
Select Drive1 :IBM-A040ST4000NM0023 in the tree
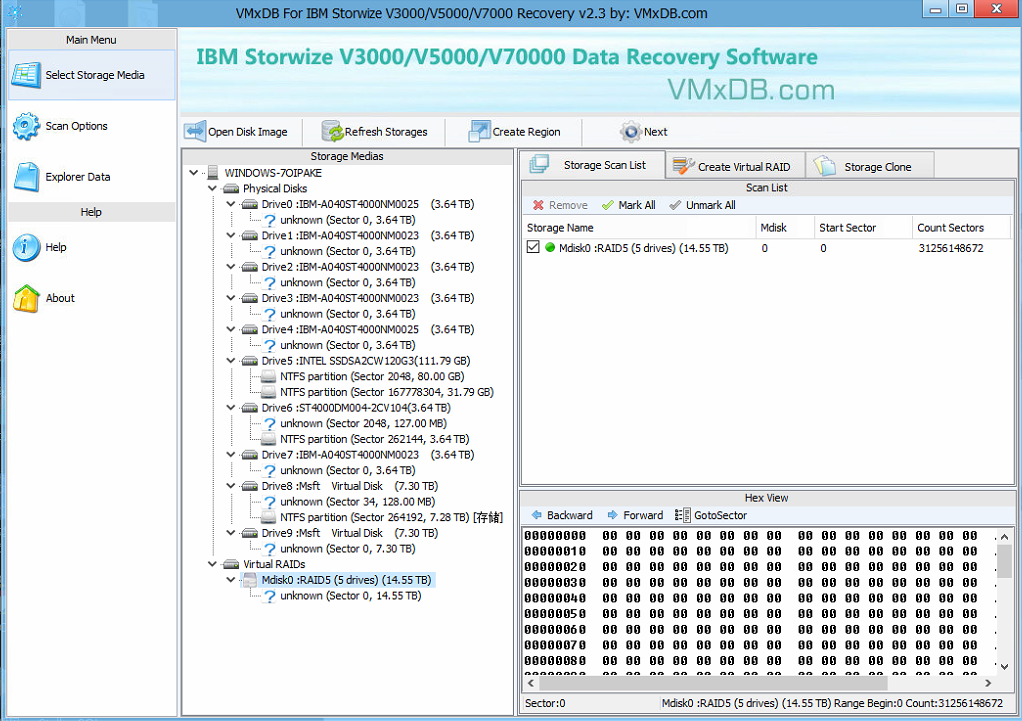click(368, 235)
